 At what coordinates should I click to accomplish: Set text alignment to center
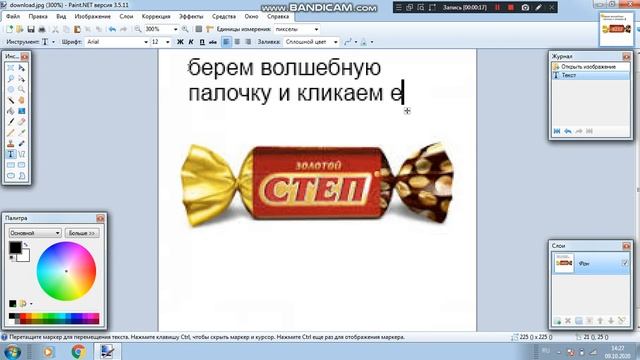pos(237,42)
